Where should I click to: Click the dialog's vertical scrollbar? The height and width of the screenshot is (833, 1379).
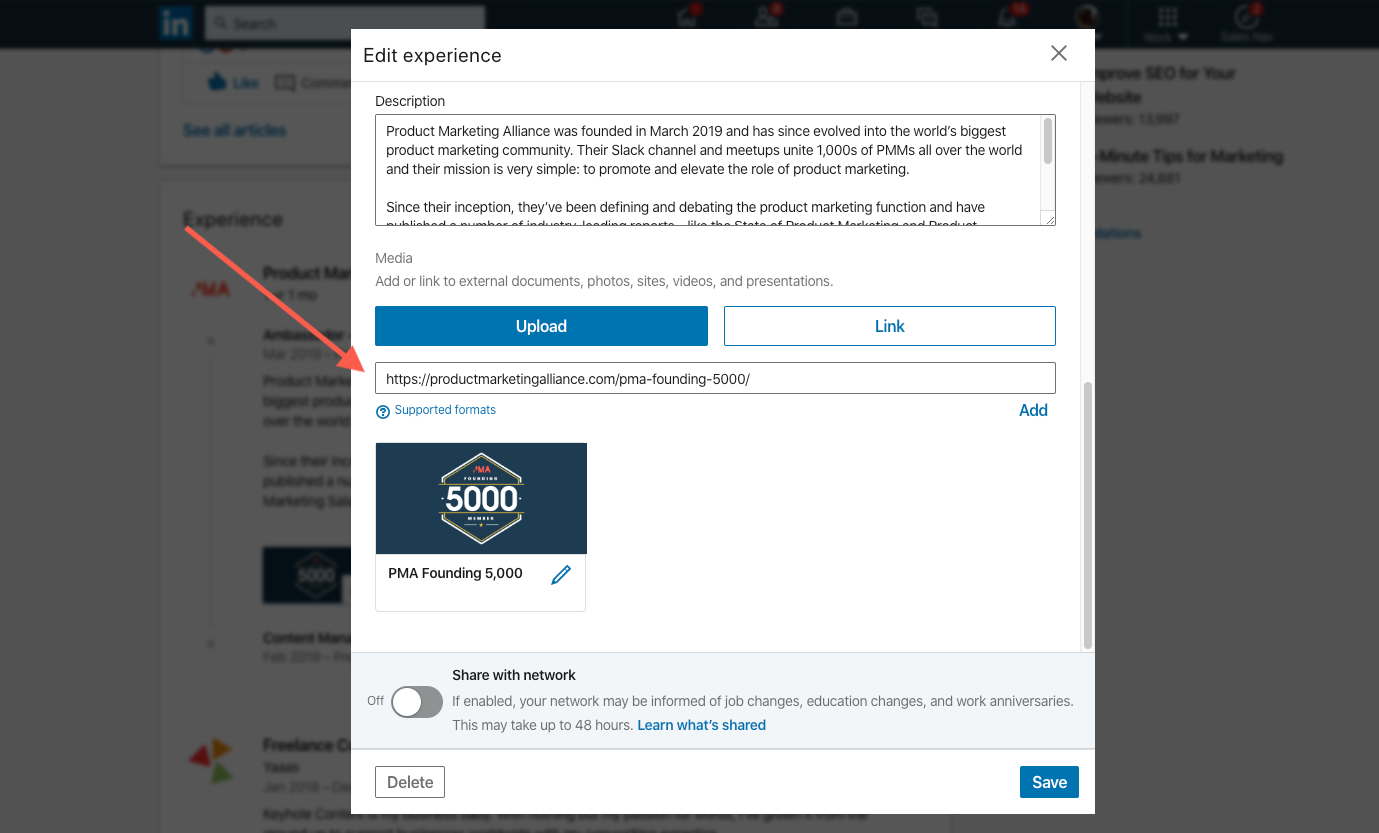(x=1088, y=515)
